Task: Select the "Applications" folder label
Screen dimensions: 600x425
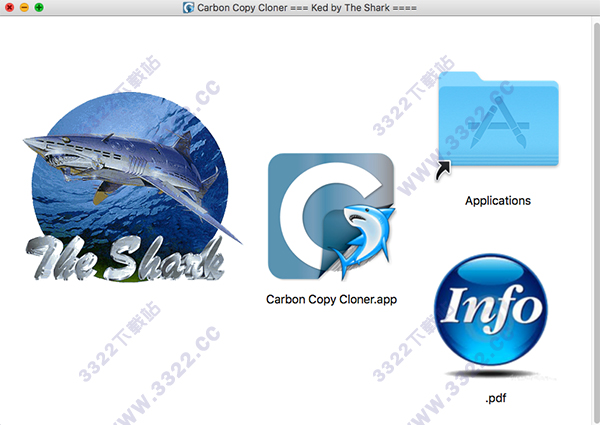Action: 498,200
